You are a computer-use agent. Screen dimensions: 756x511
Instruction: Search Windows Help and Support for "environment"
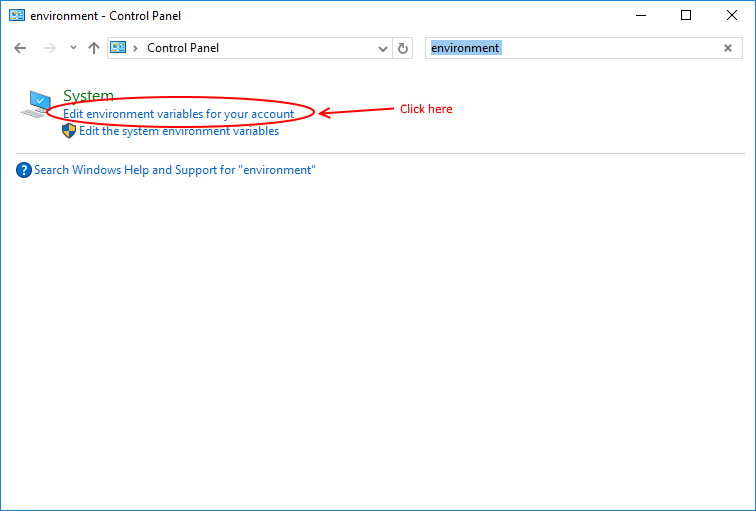click(174, 170)
